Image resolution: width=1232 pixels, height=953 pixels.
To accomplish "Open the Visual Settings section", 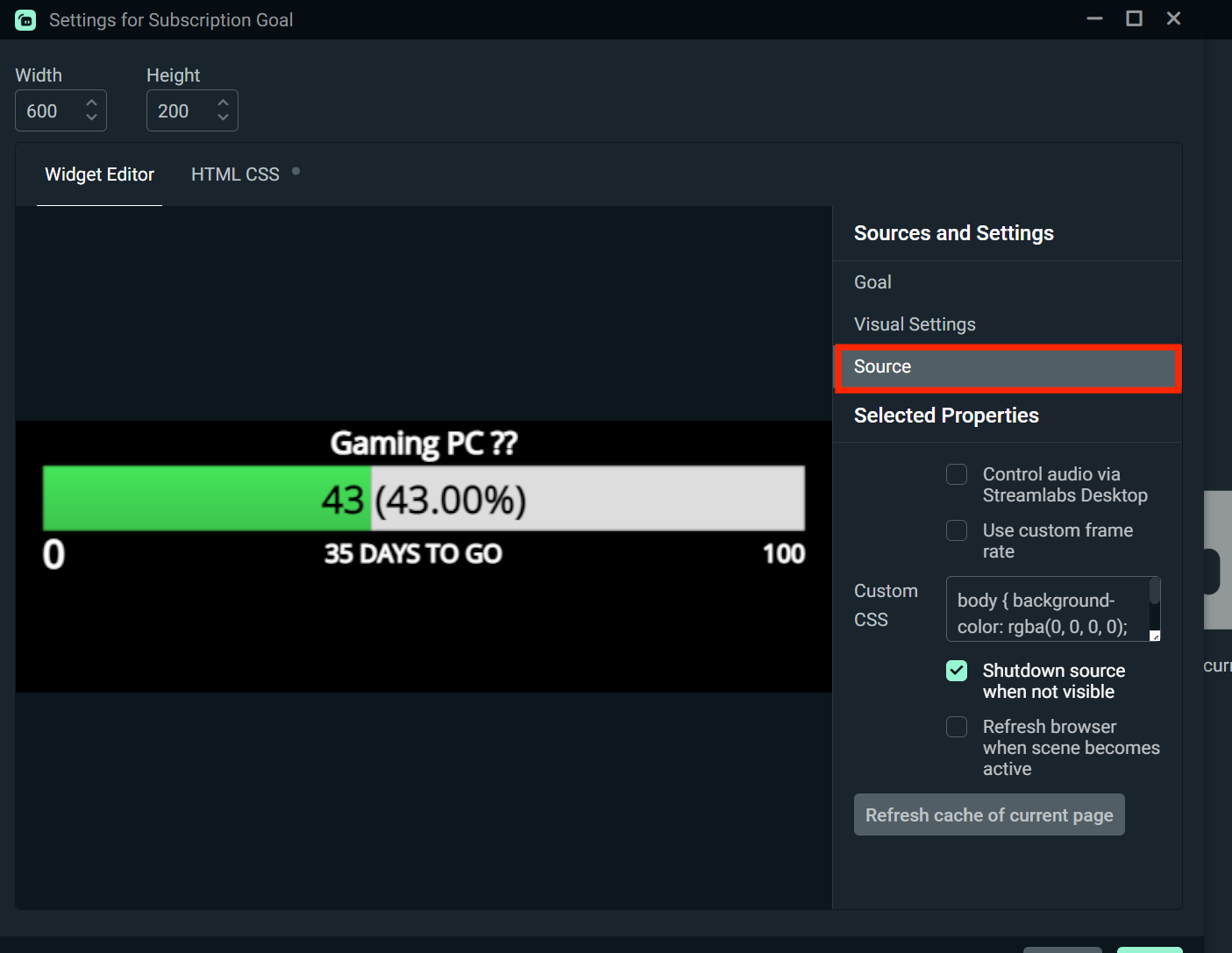I will tap(915, 324).
